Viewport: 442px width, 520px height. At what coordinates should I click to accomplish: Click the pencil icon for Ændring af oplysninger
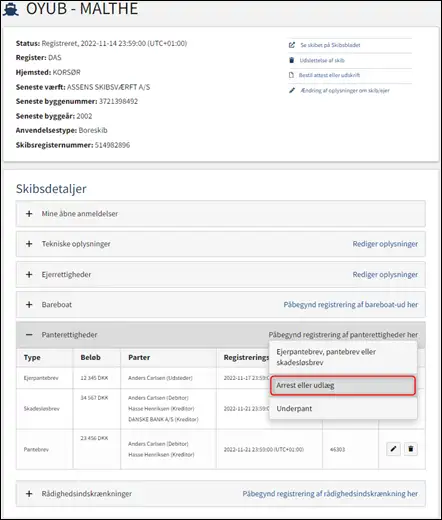[x=292, y=90]
